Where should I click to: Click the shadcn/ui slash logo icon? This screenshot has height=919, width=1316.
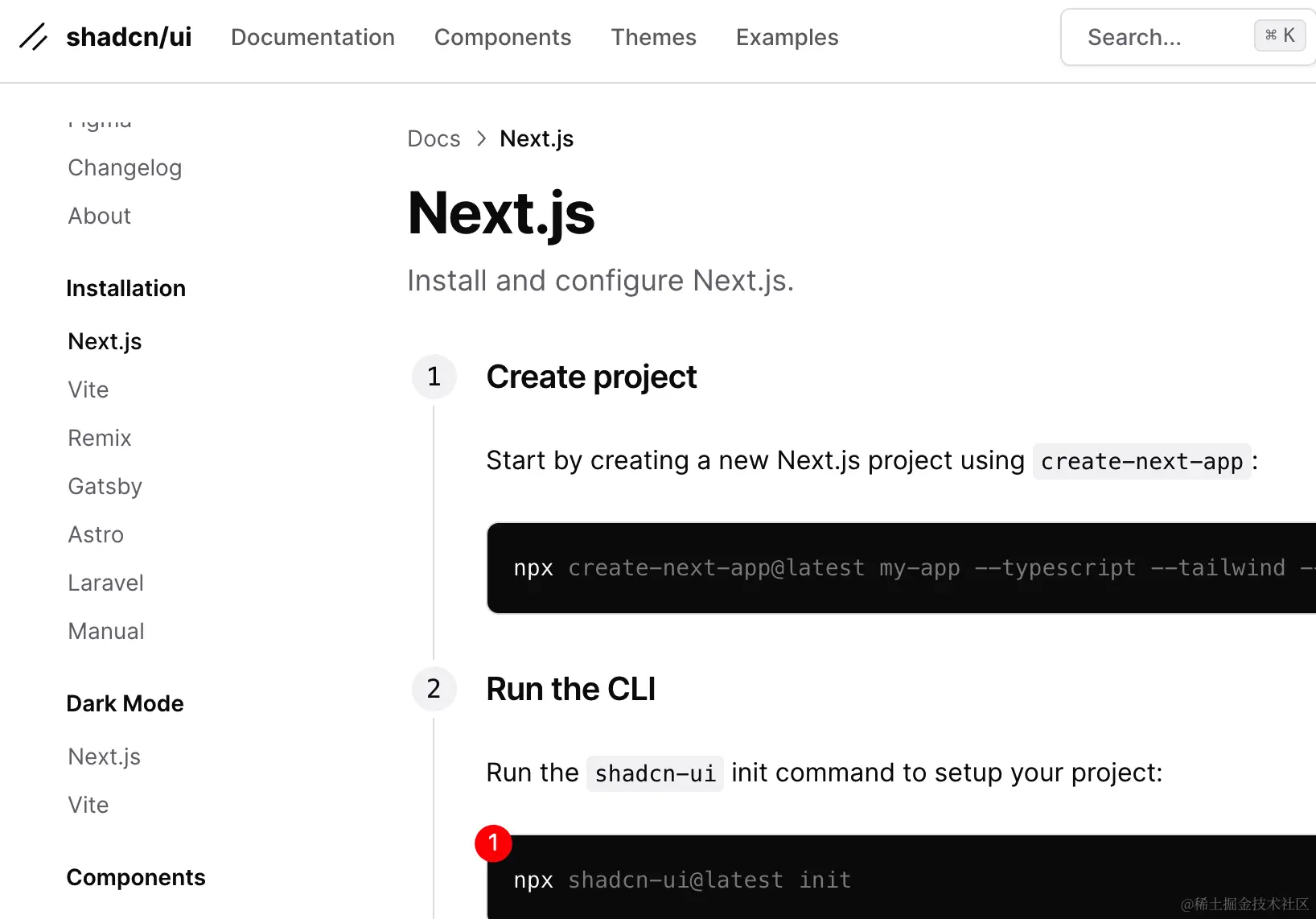(33, 37)
